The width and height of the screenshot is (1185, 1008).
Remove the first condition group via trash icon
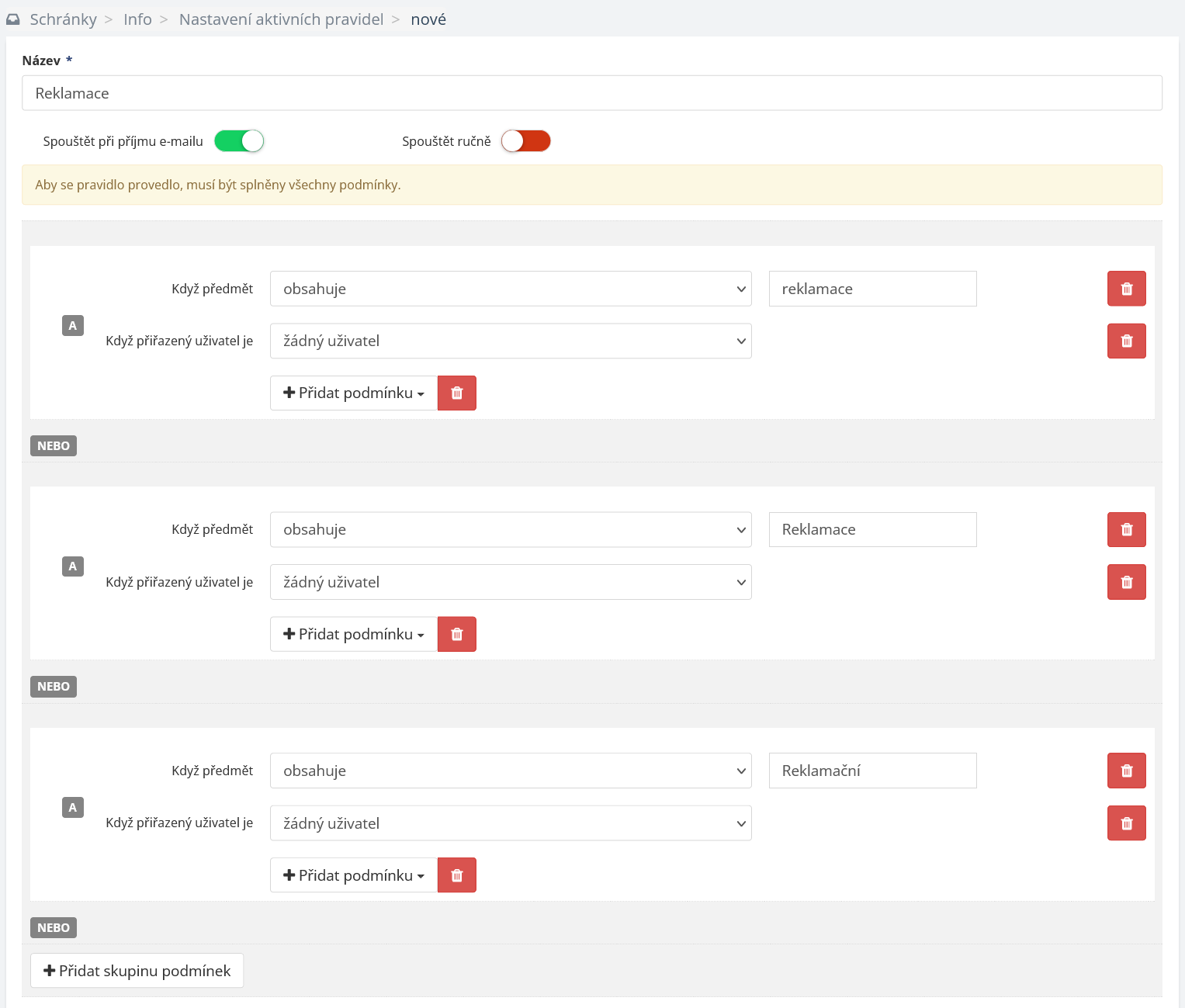(456, 393)
